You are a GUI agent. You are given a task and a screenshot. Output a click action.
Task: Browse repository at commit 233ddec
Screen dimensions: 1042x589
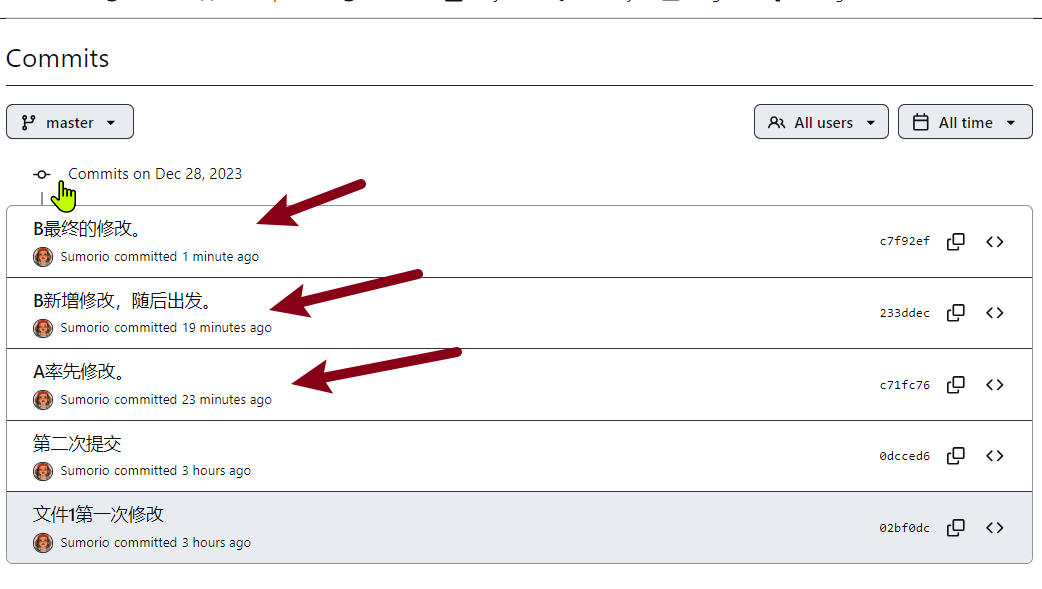[995, 313]
